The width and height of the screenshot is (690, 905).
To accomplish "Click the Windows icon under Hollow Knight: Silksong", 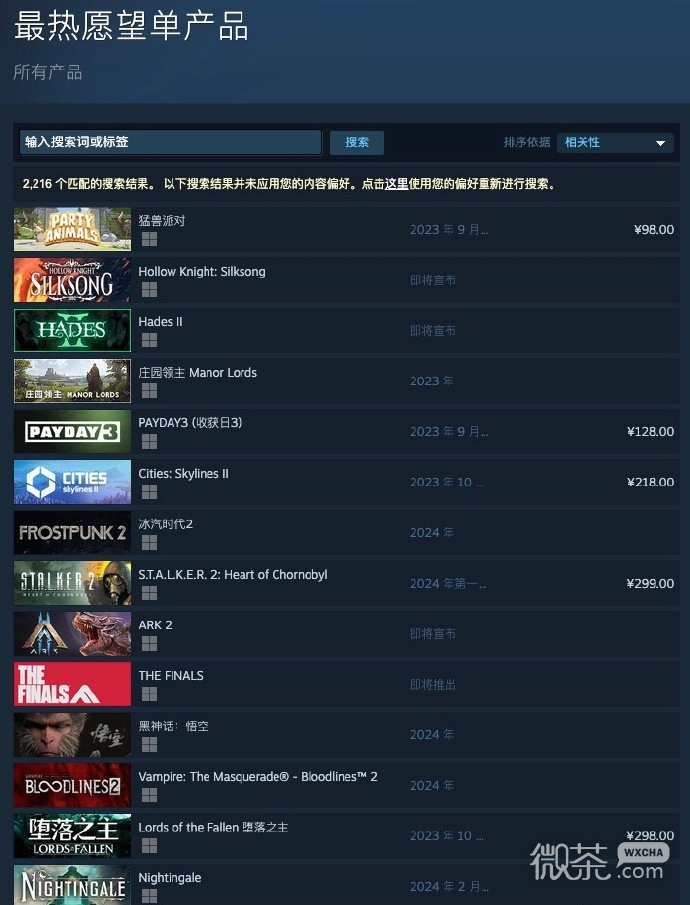I will [150, 290].
